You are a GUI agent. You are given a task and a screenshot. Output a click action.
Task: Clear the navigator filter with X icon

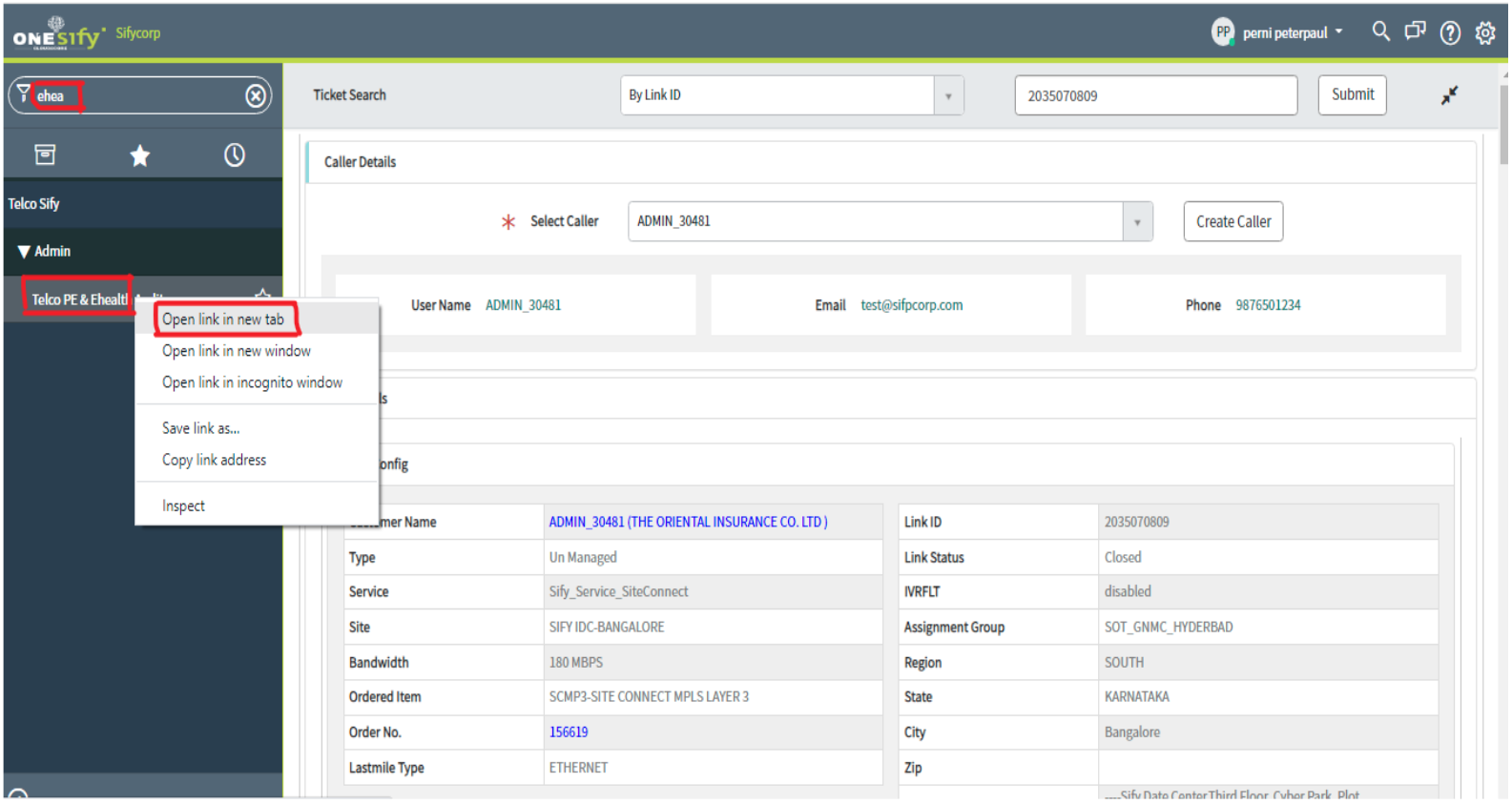point(256,95)
